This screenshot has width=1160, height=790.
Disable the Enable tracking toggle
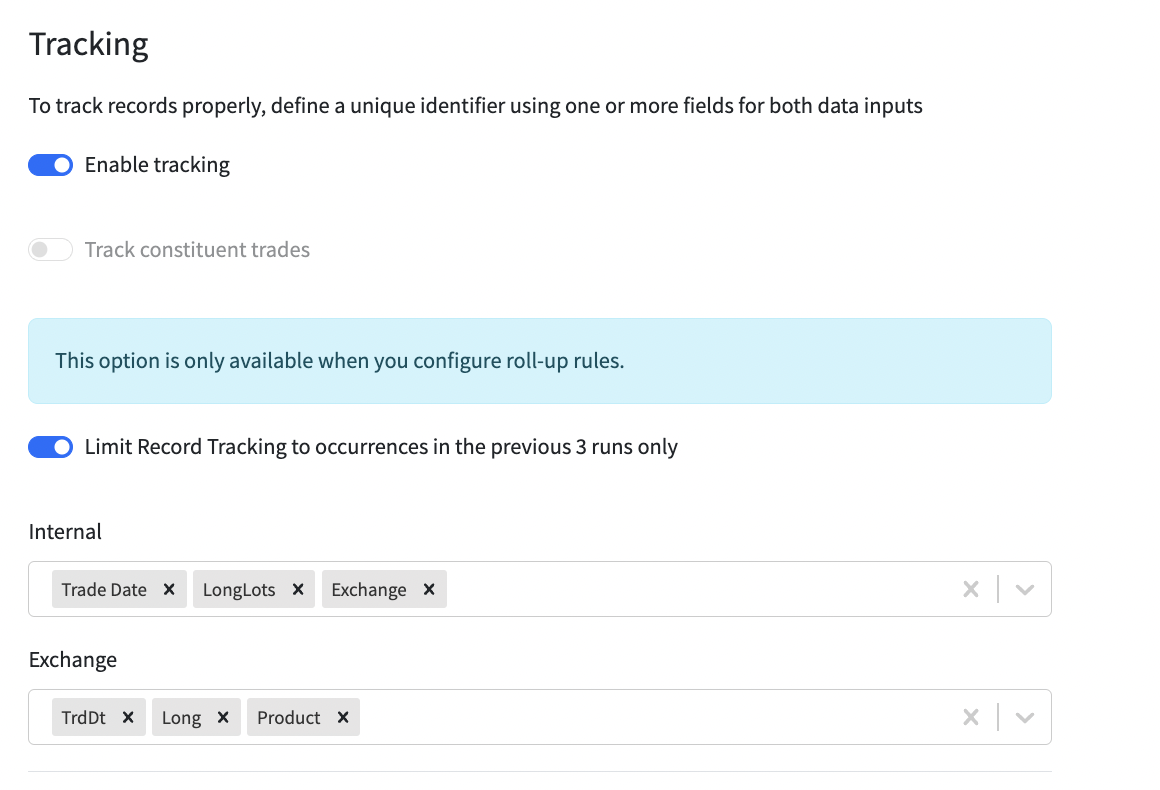[50, 165]
